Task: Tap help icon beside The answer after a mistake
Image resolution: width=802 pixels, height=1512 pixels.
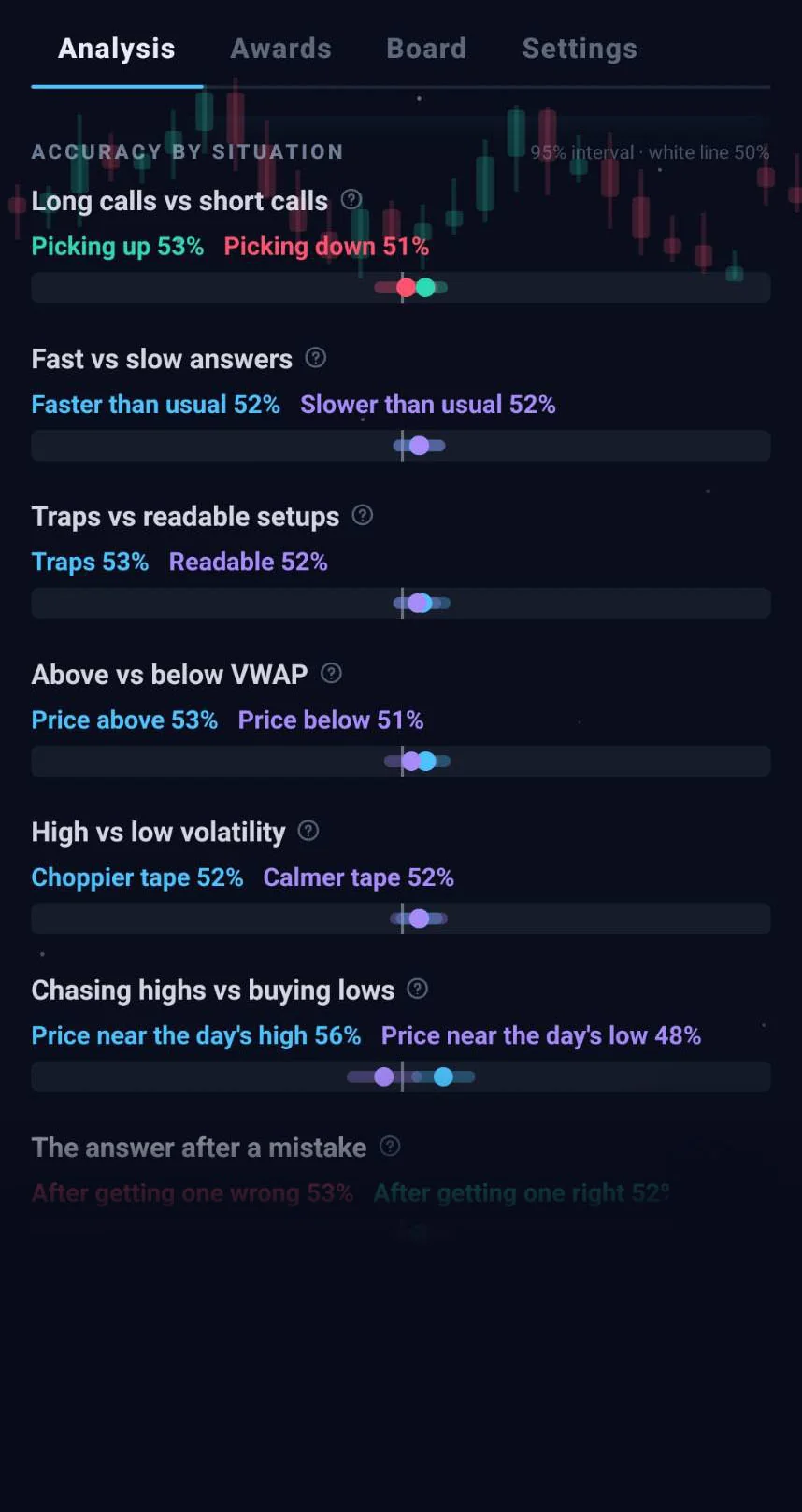Action: 390,1146
